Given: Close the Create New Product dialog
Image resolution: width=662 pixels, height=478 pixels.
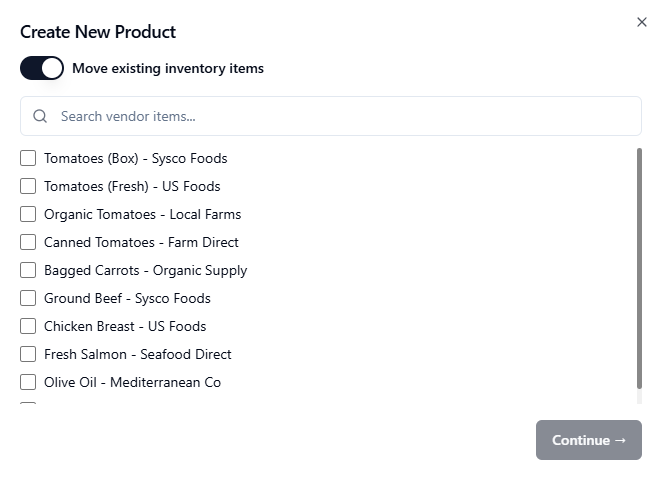Looking at the screenshot, I should 642,22.
